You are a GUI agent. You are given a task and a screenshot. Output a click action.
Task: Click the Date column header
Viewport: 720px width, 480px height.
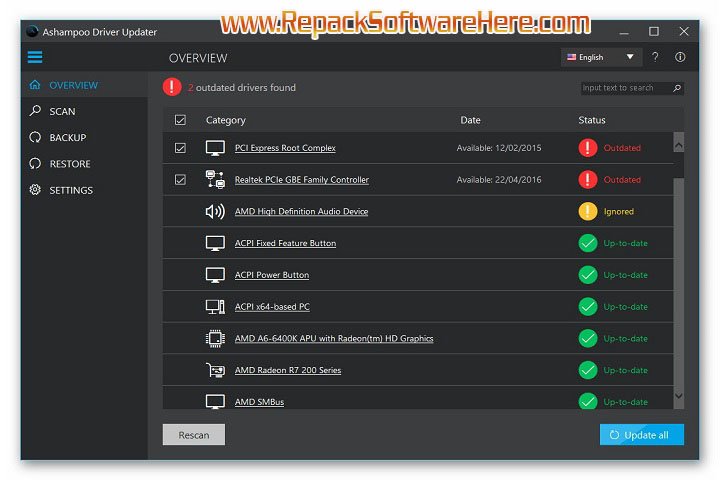(x=470, y=120)
